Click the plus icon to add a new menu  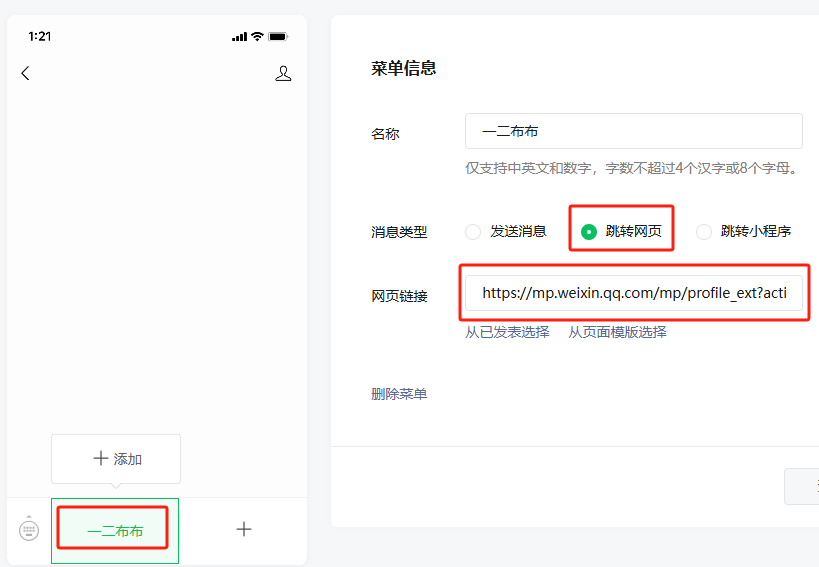(x=243, y=529)
